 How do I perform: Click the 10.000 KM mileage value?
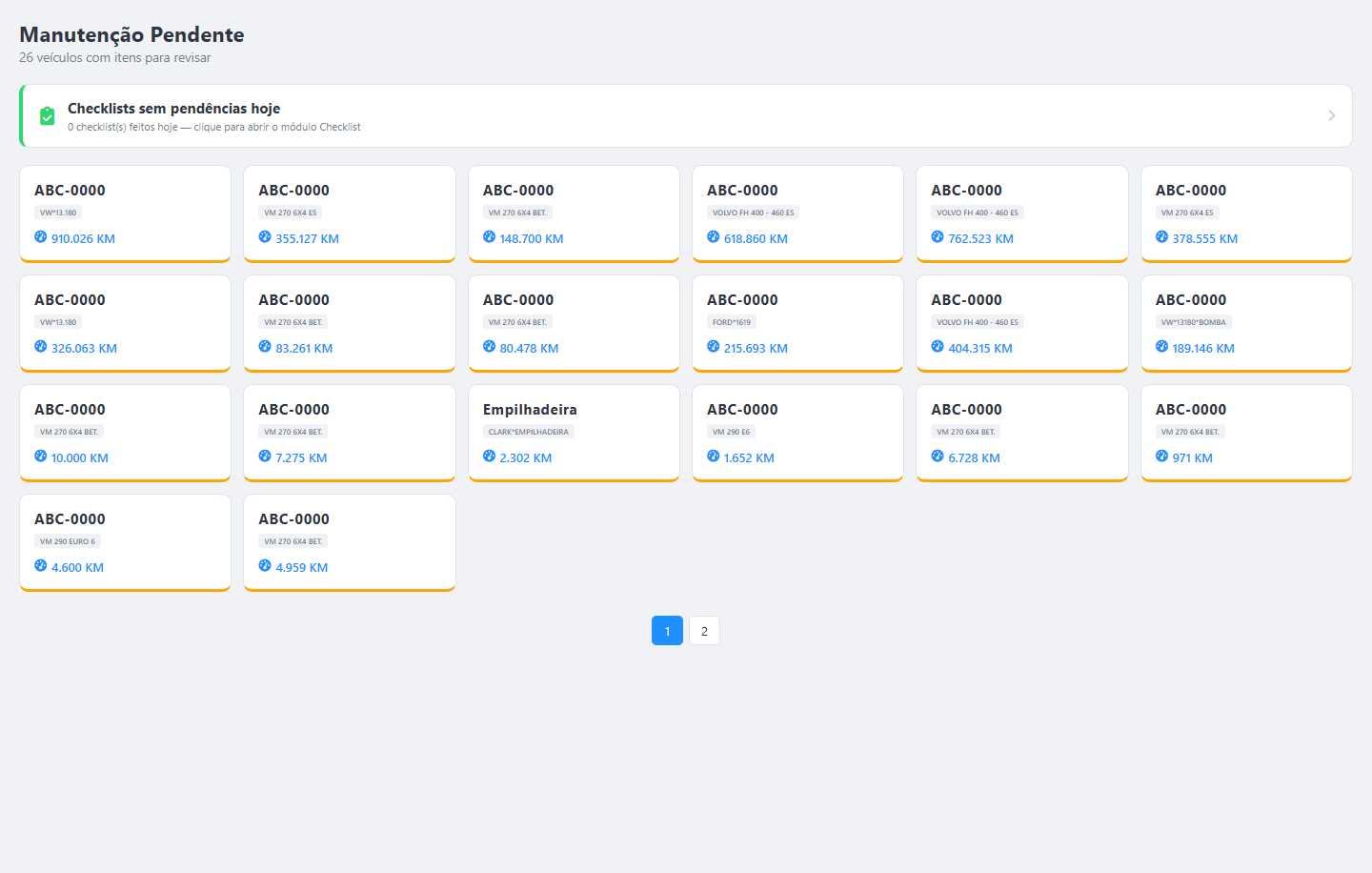(80, 458)
